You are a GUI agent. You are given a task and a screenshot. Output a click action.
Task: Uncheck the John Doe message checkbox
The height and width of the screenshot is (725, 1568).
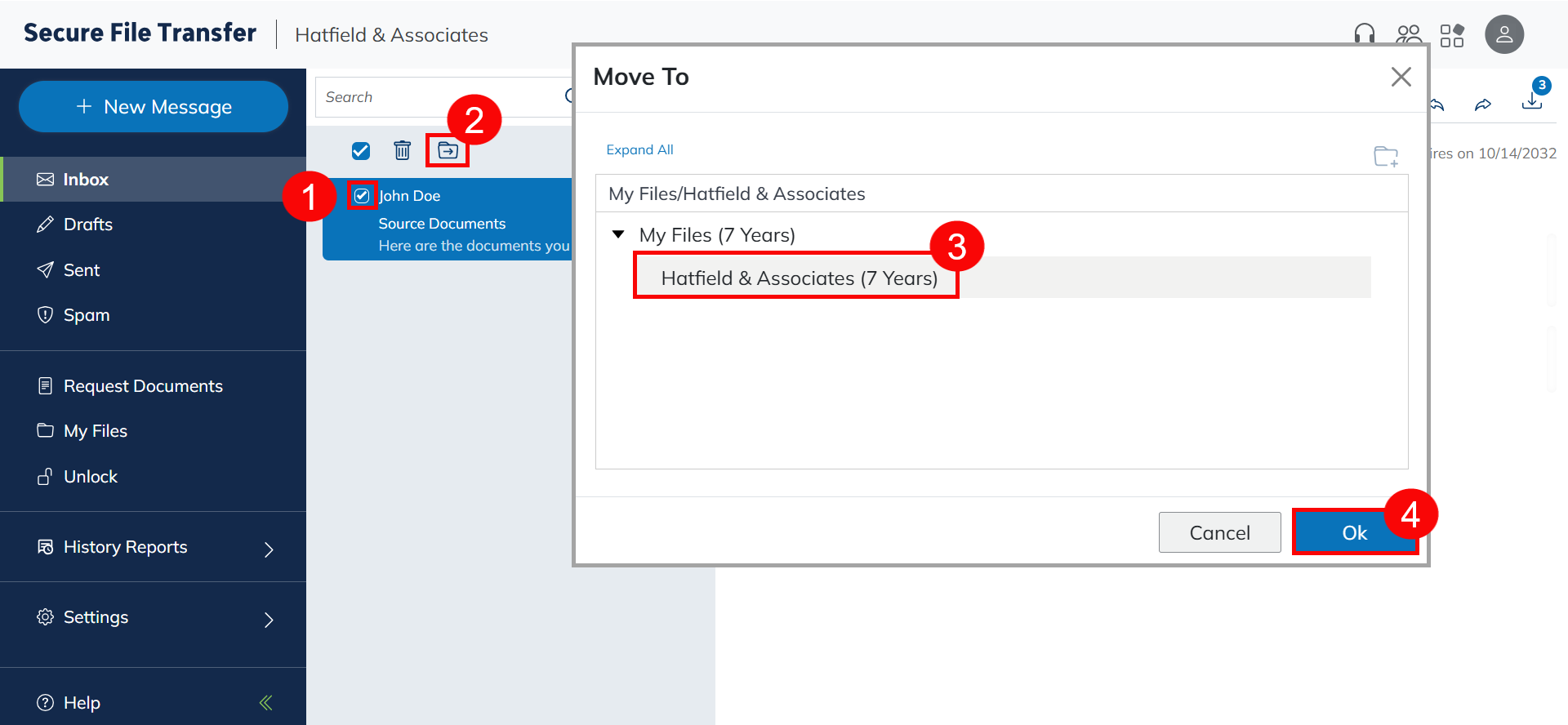click(362, 196)
